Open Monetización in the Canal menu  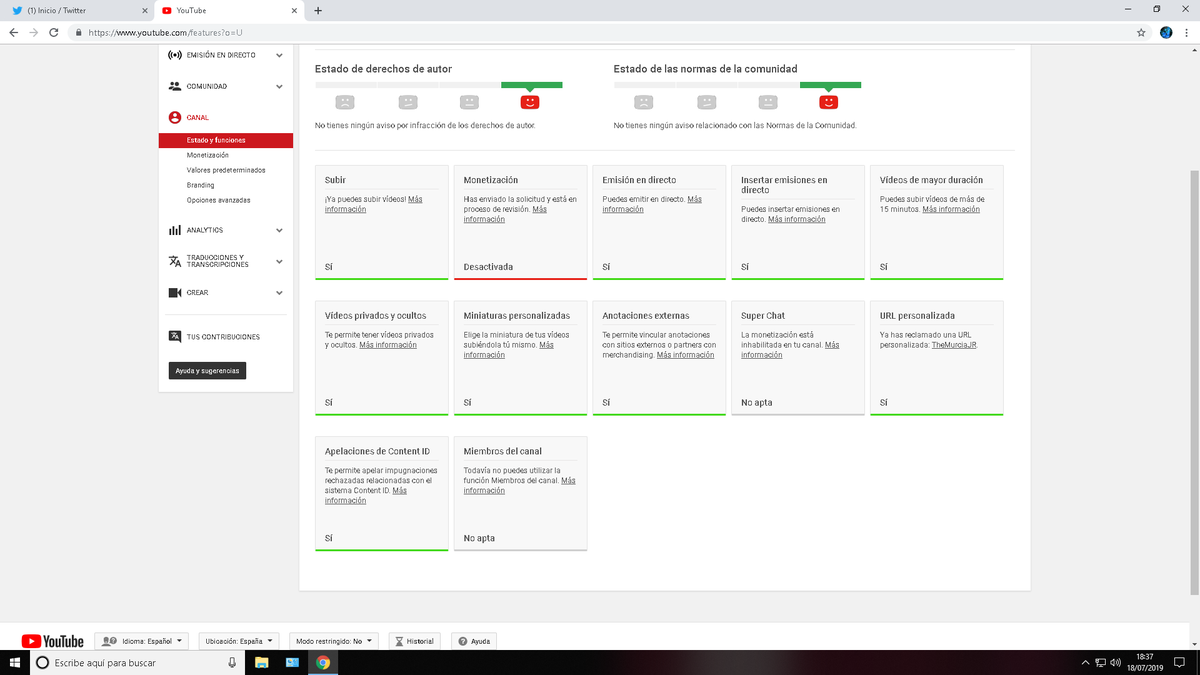point(207,155)
